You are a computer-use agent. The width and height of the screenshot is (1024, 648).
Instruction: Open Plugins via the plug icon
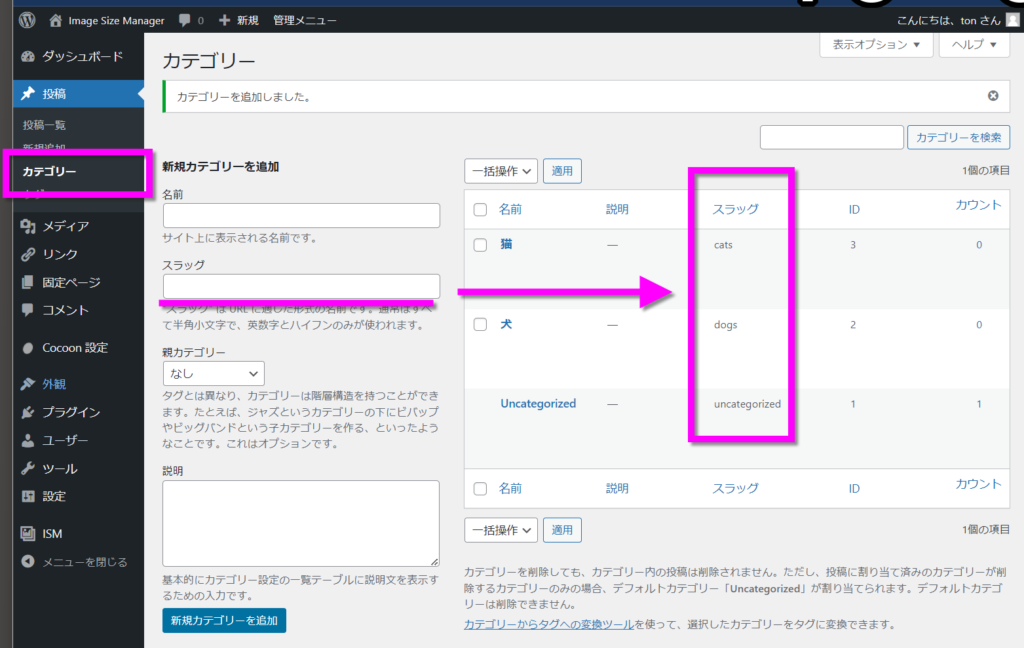point(28,412)
